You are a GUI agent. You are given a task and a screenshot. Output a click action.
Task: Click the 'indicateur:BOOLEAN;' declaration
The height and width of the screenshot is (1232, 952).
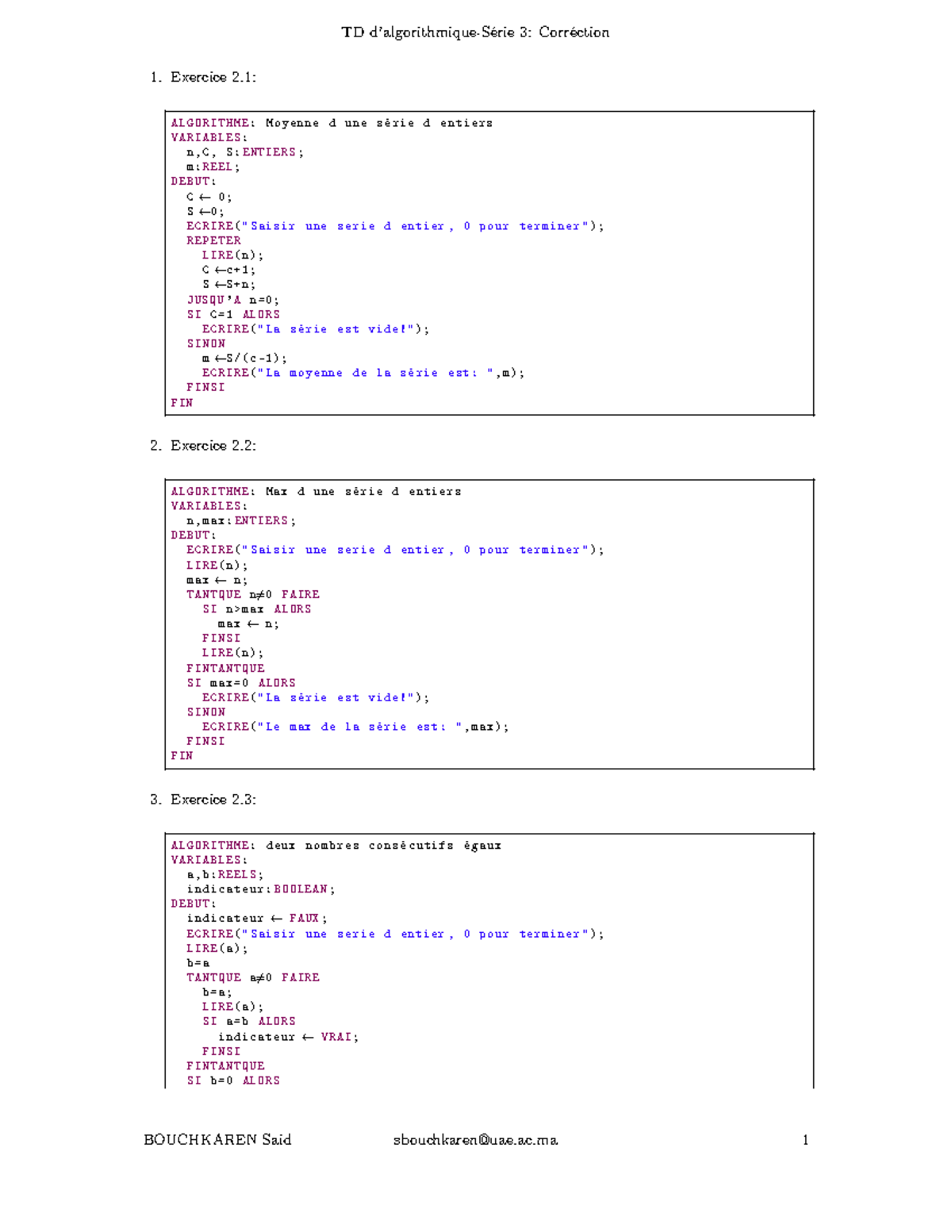pos(260,889)
